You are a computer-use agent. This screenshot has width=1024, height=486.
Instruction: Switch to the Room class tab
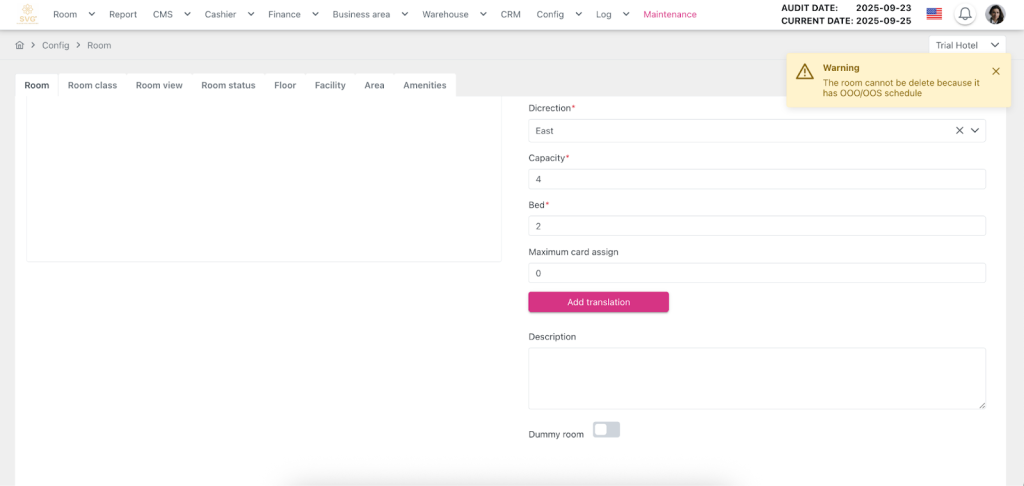[x=92, y=86]
